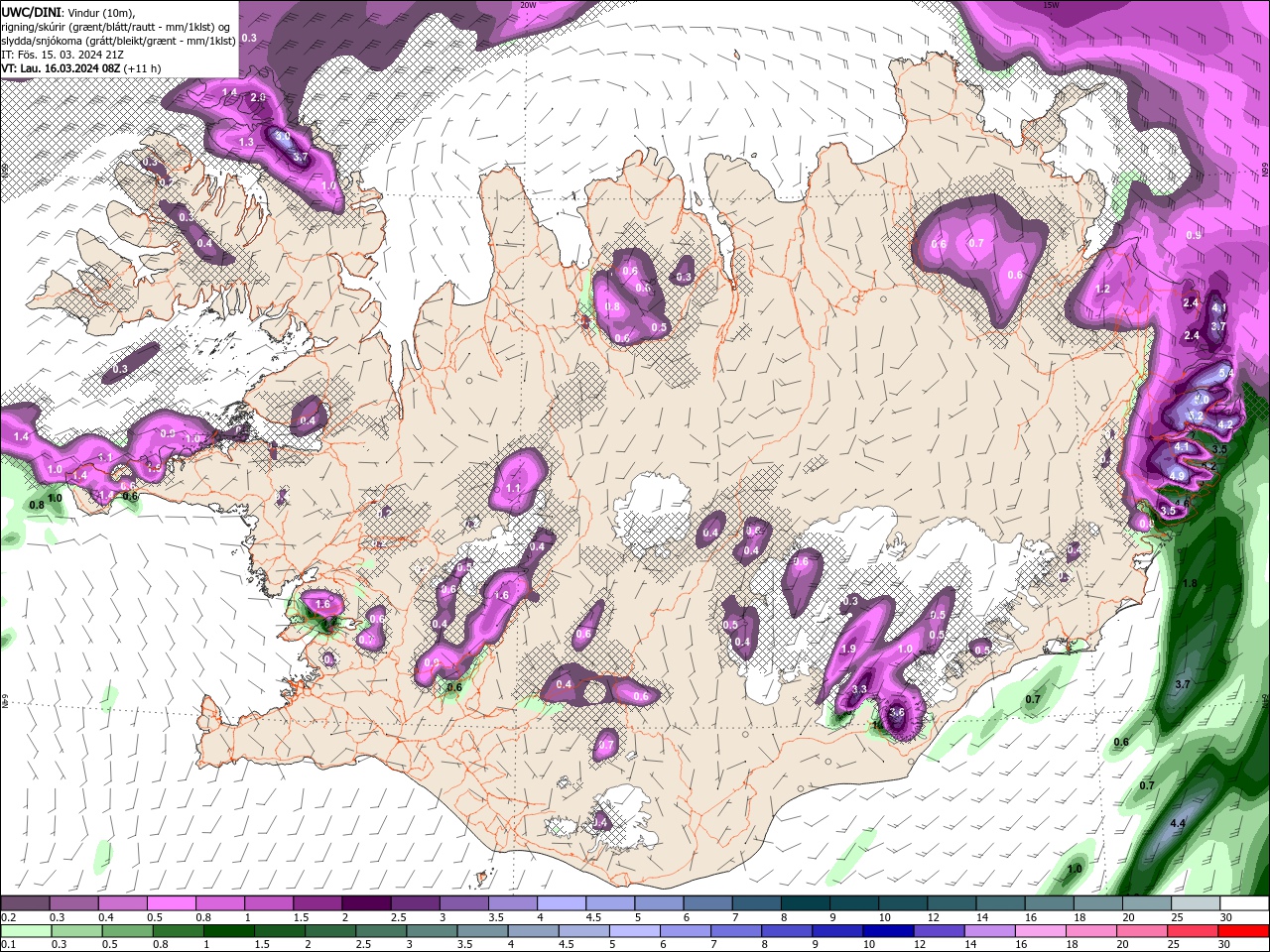Screen dimensions: 1270x952
Task: Click the 'IT: Fös. 15. 03. 2024 21Z' line
Action: [64, 55]
